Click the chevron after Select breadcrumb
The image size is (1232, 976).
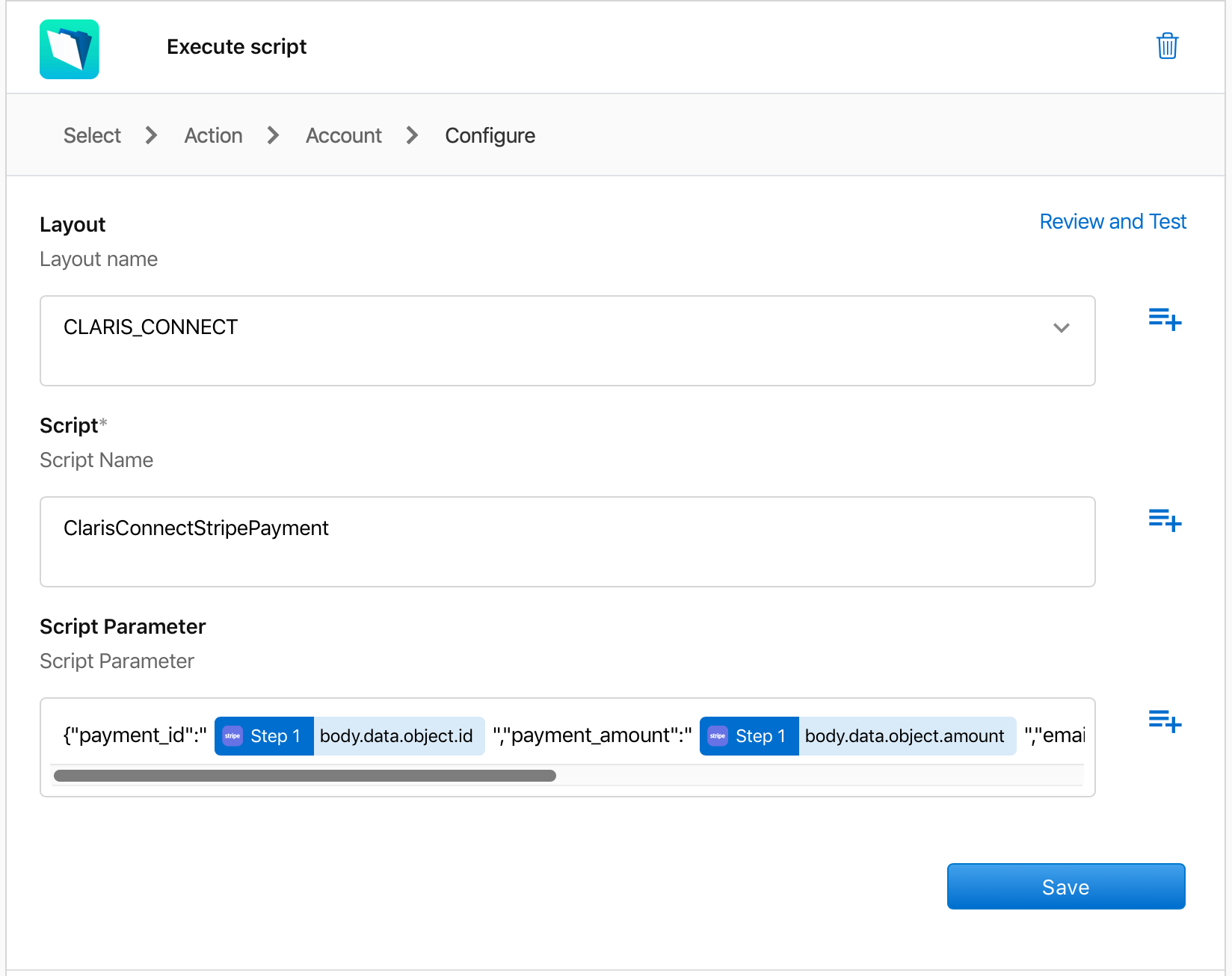(152, 135)
